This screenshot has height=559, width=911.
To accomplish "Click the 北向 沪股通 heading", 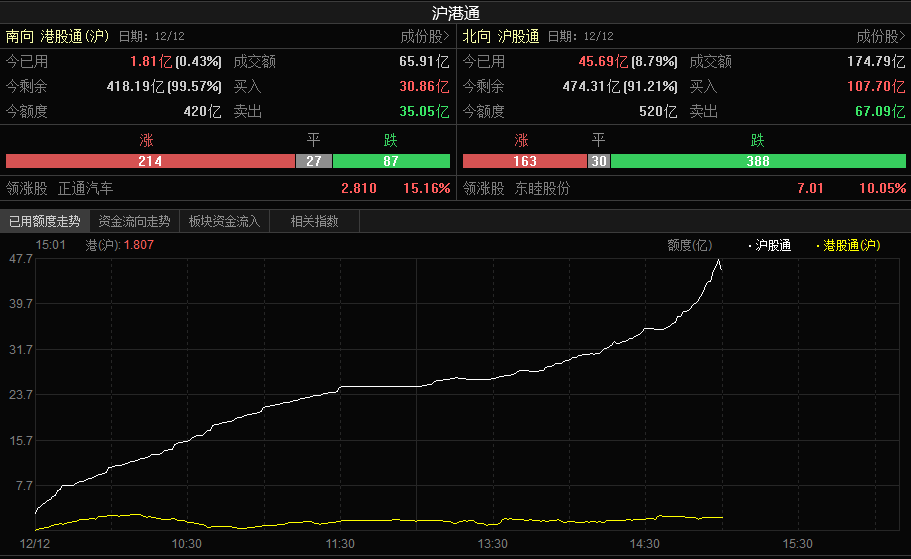I will point(501,36).
